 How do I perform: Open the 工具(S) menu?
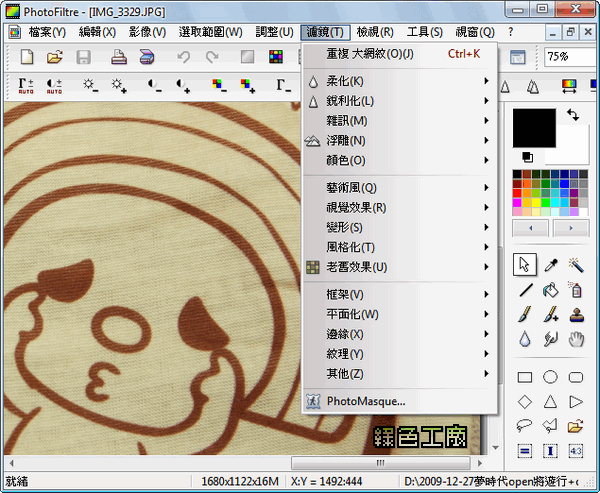pyautogui.click(x=424, y=32)
